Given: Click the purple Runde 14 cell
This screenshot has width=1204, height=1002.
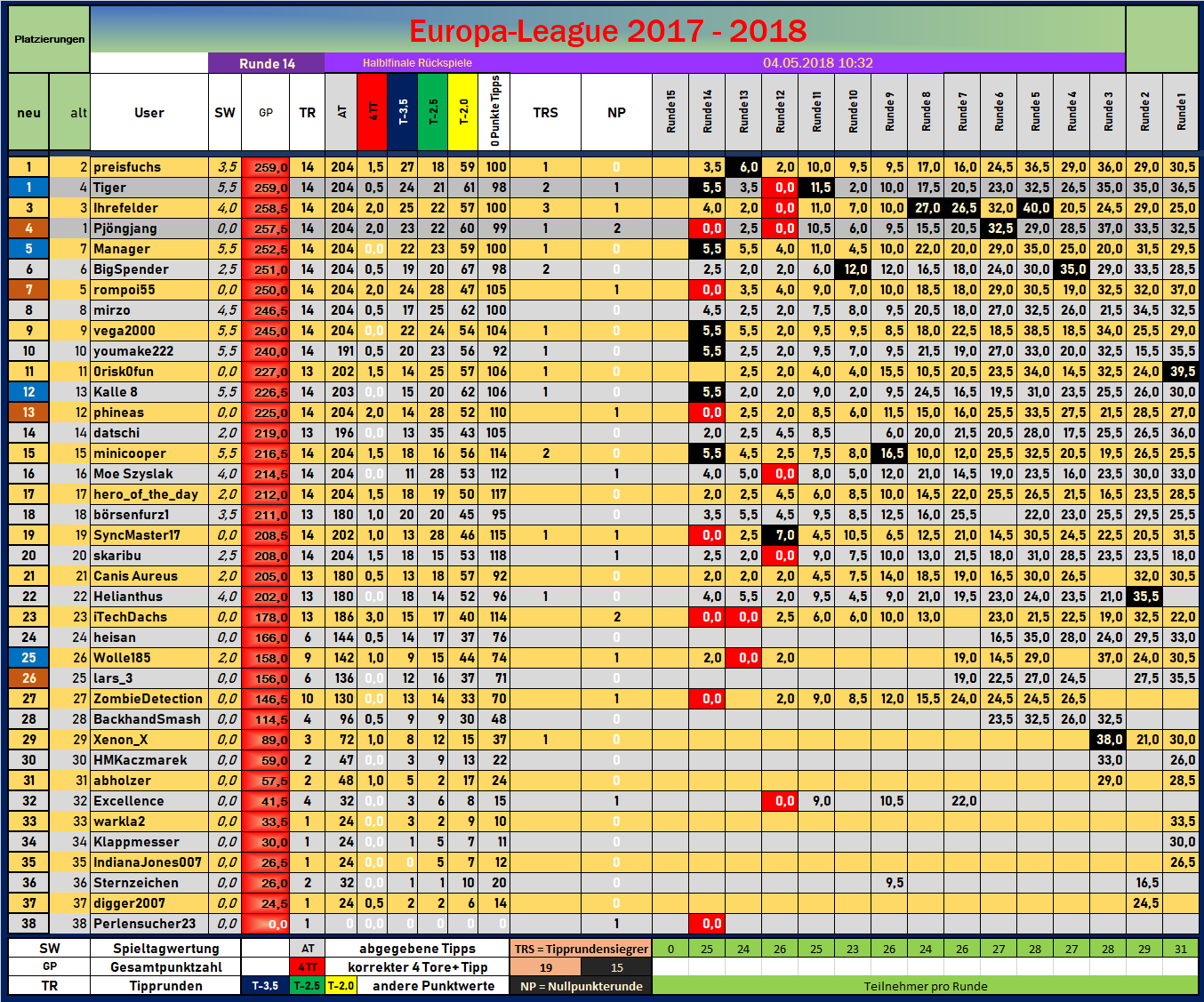Looking at the screenshot, I should click(266, 63).
